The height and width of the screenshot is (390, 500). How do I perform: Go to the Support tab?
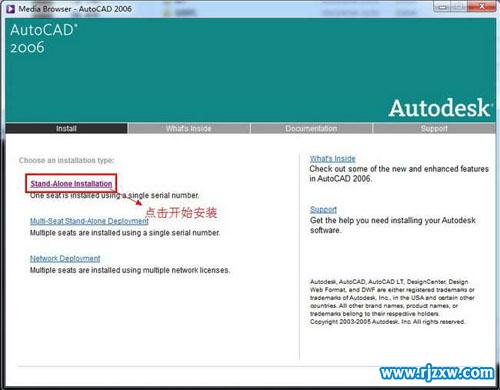(434, 129)
